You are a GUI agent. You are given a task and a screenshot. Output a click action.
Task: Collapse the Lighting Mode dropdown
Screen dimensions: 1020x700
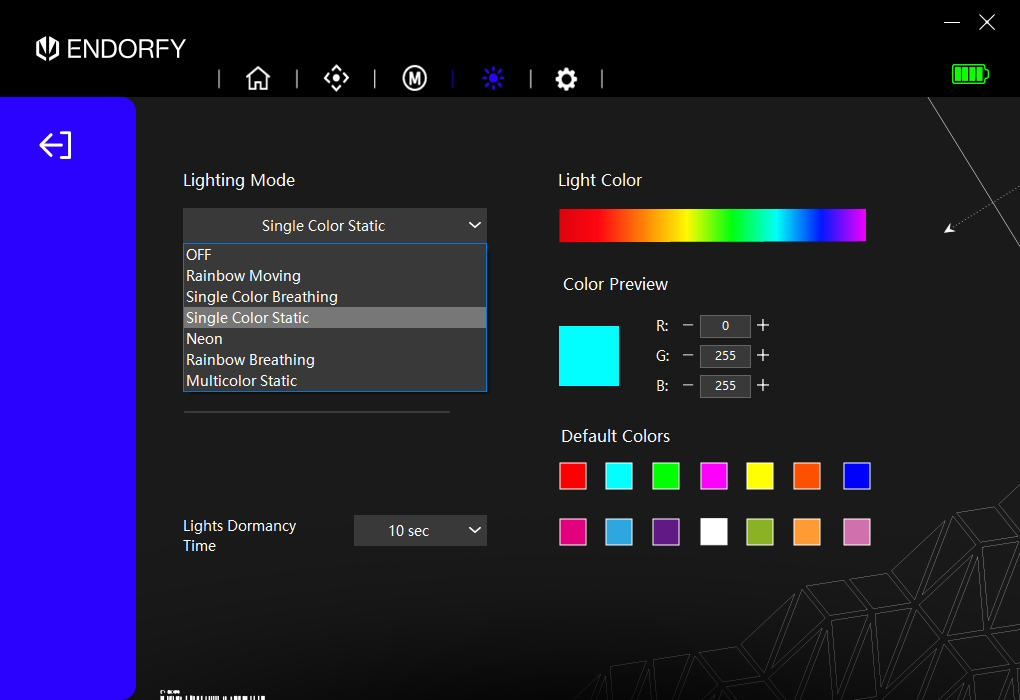point(334,225)
